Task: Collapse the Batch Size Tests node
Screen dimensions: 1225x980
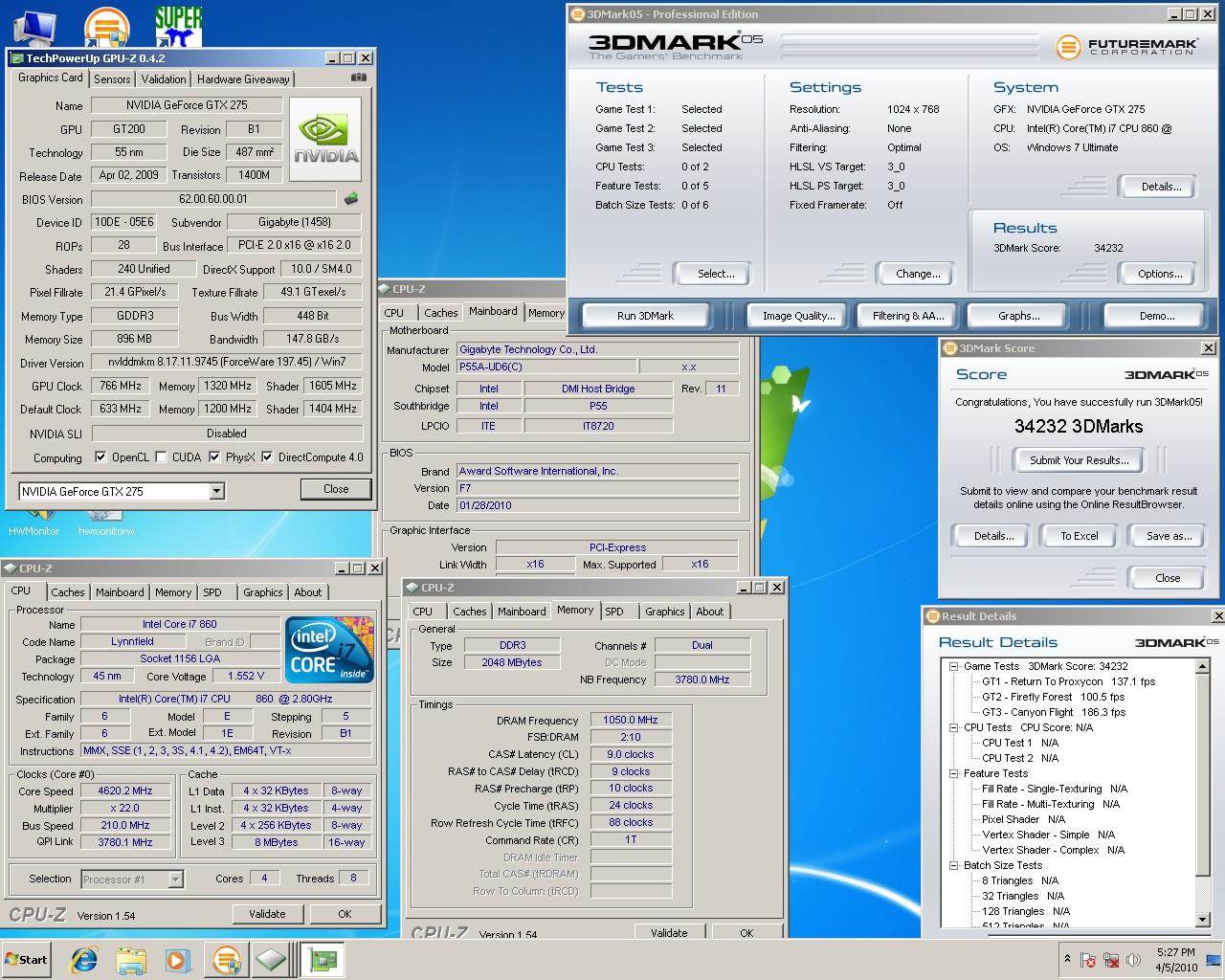Action: [x=954, y=865]
